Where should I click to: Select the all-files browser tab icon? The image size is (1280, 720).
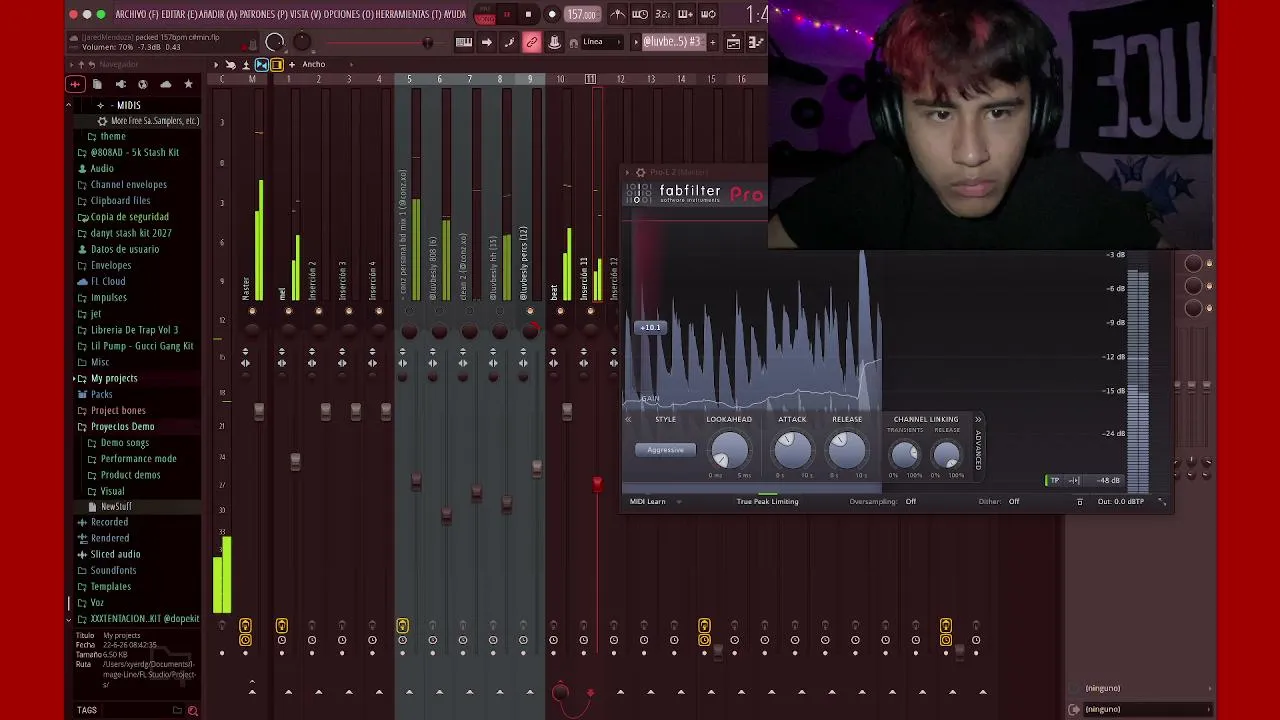pos(75,84)
